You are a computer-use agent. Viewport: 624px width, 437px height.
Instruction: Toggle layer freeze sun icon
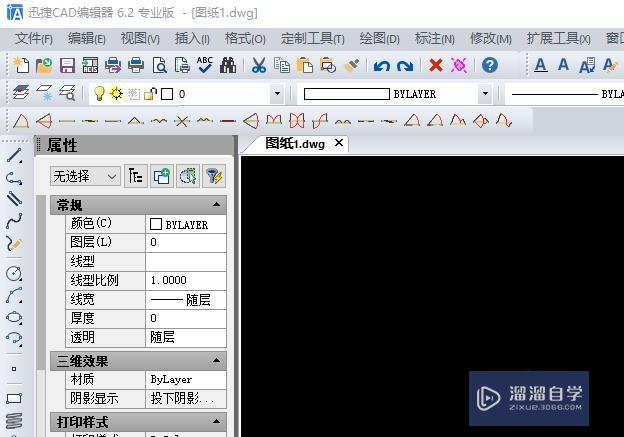[x=116, y=94]
